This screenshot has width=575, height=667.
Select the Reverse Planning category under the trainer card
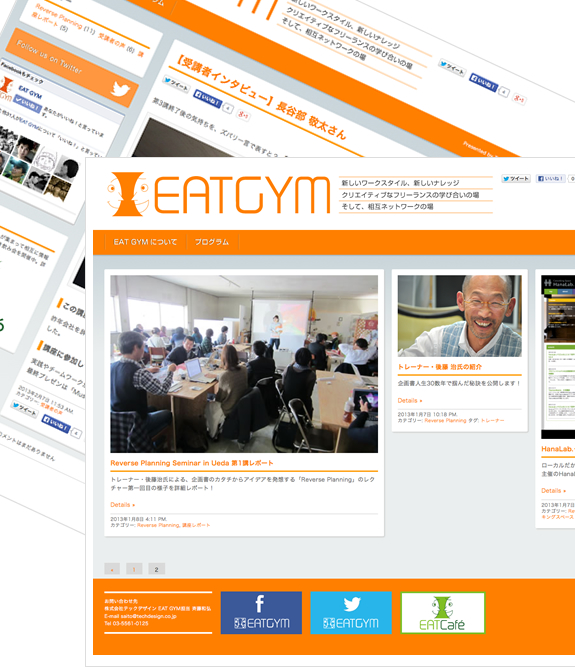pos(445,420)
